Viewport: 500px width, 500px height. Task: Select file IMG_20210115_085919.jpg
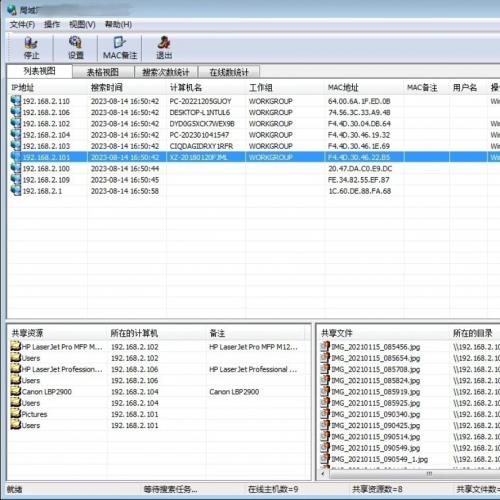376,392
